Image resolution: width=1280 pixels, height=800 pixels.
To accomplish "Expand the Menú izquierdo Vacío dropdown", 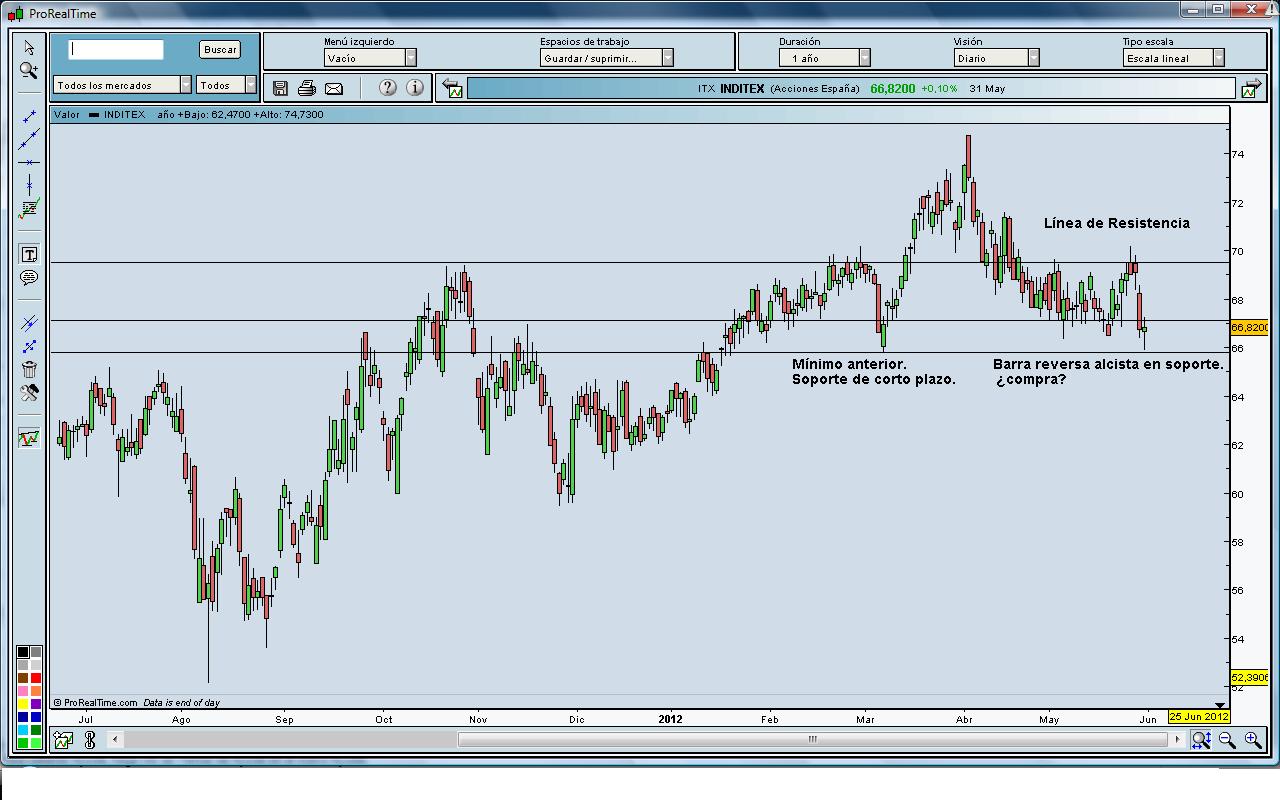I will pyautogui.click(x=370, y=58).
